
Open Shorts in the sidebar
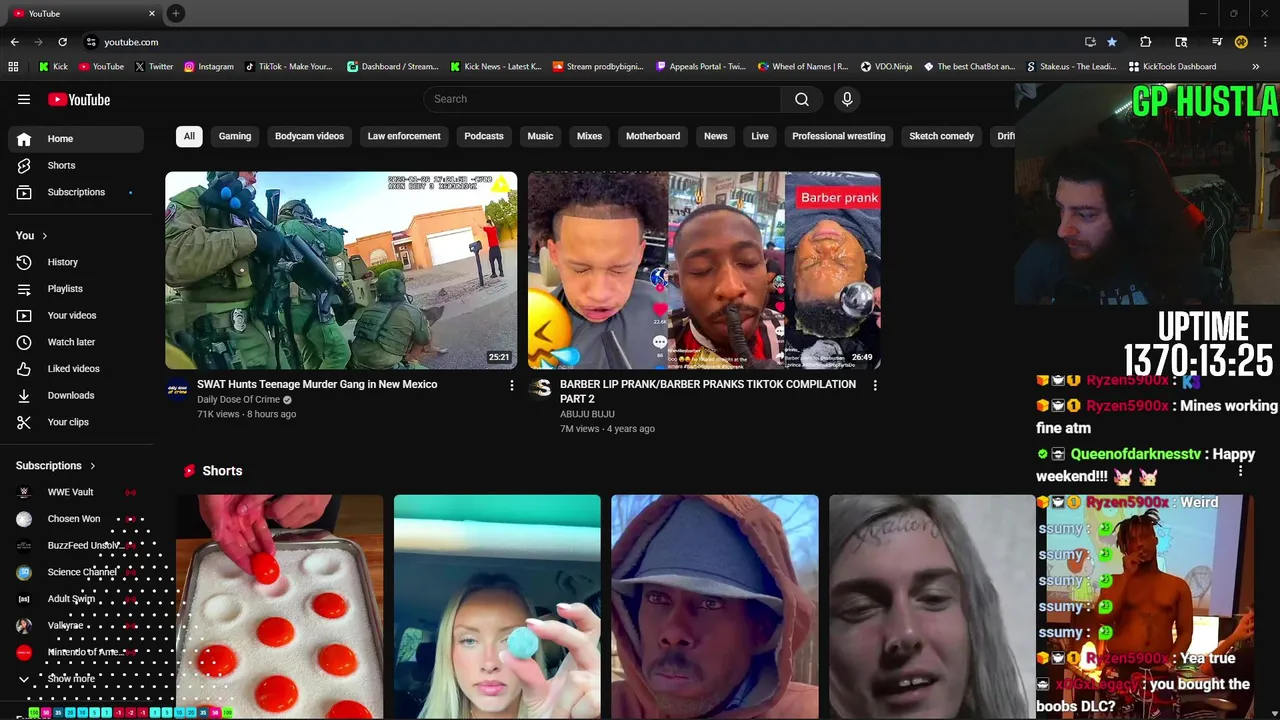point(76,165)
